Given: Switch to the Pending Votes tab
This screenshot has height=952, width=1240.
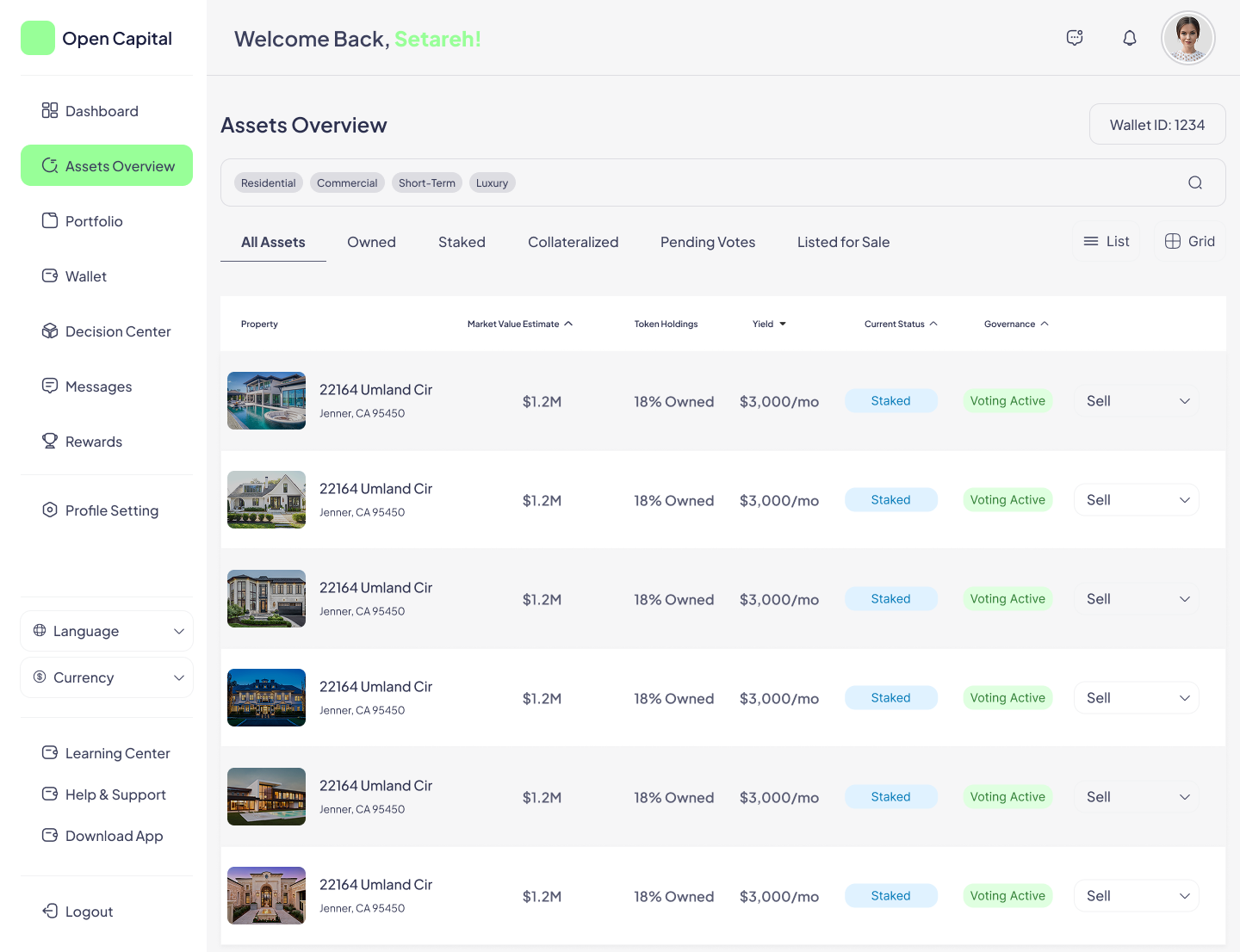Looking at the screenshot, I should click(x=708, y=242).
